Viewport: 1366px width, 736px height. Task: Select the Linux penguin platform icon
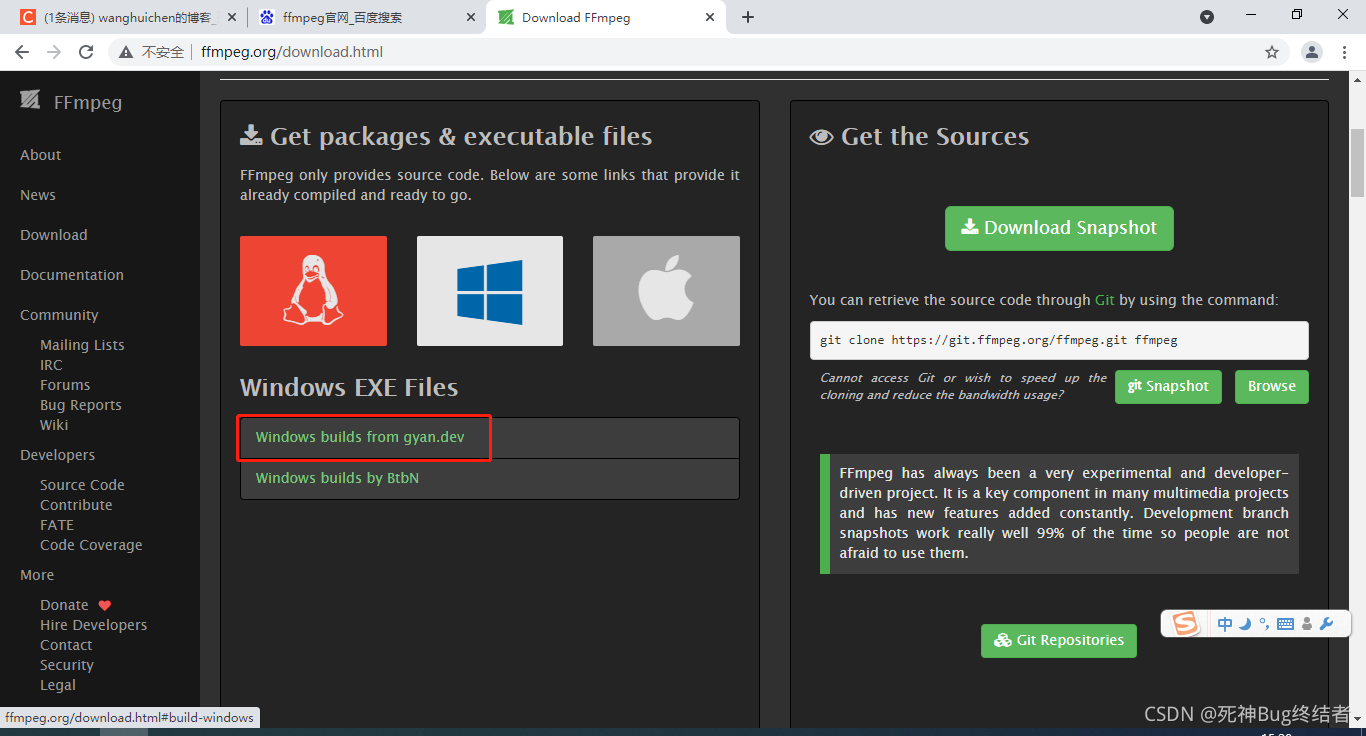pos(313,291)
